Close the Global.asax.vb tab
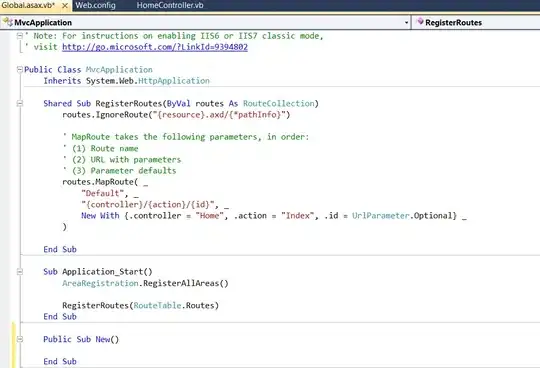 64,6
